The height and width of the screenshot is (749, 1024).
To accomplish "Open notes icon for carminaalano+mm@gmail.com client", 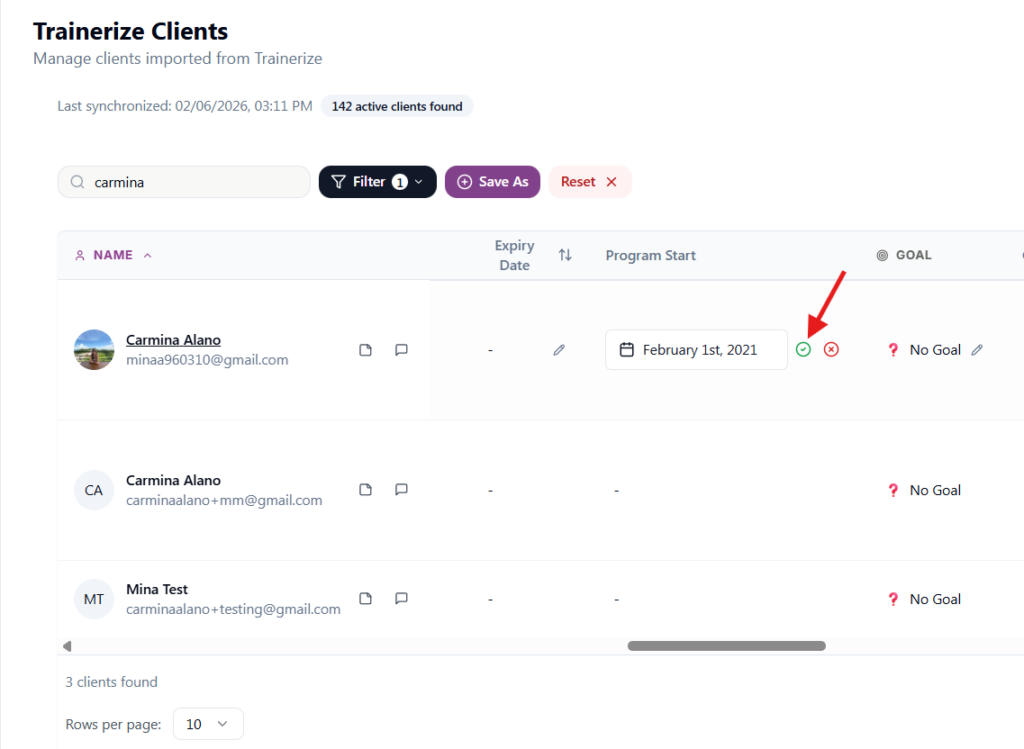I will tap(366, 490).
